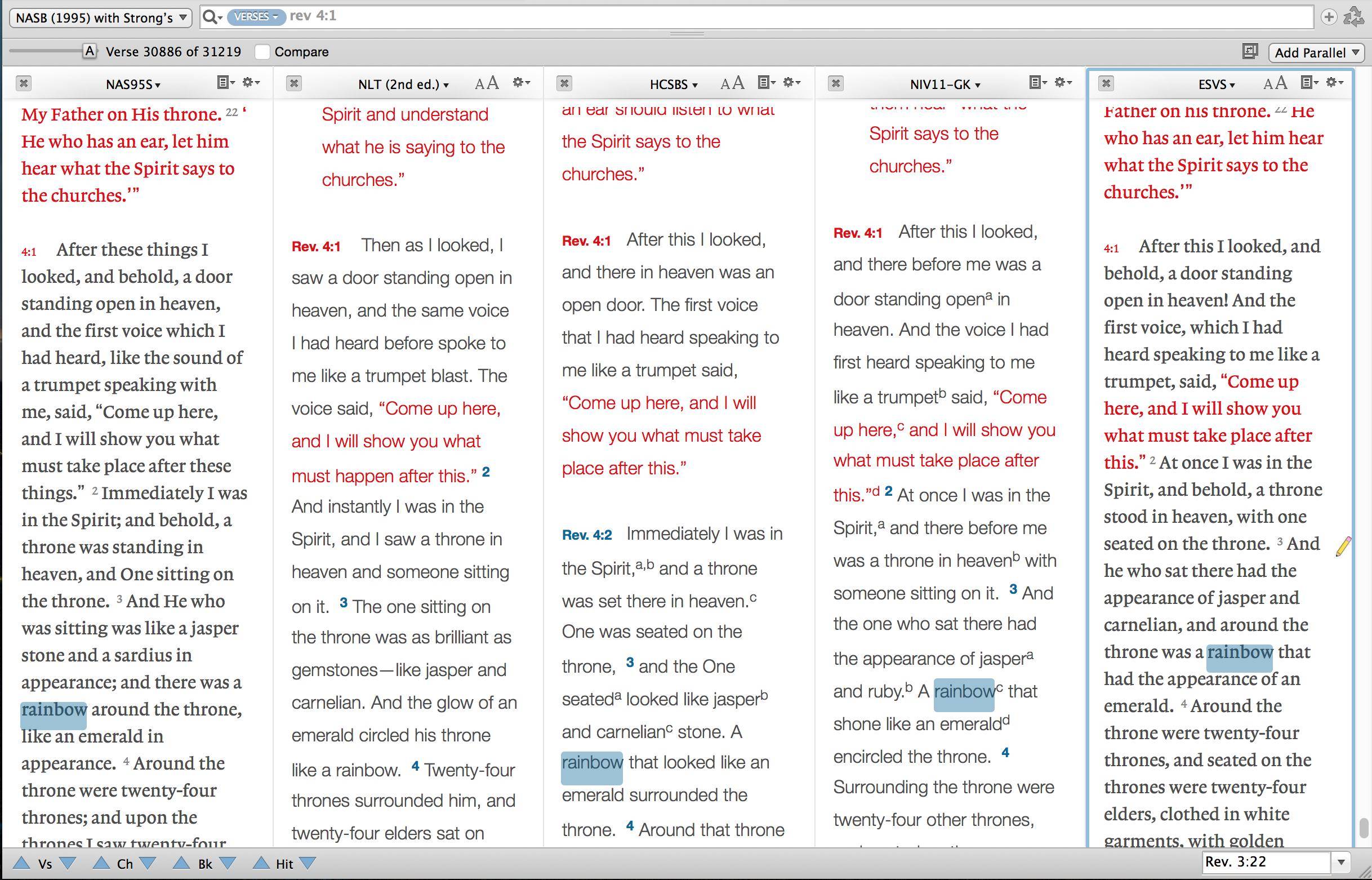Open NIV11-GK pane gear settings
1372x880 pixels.
coord(1063,83)
